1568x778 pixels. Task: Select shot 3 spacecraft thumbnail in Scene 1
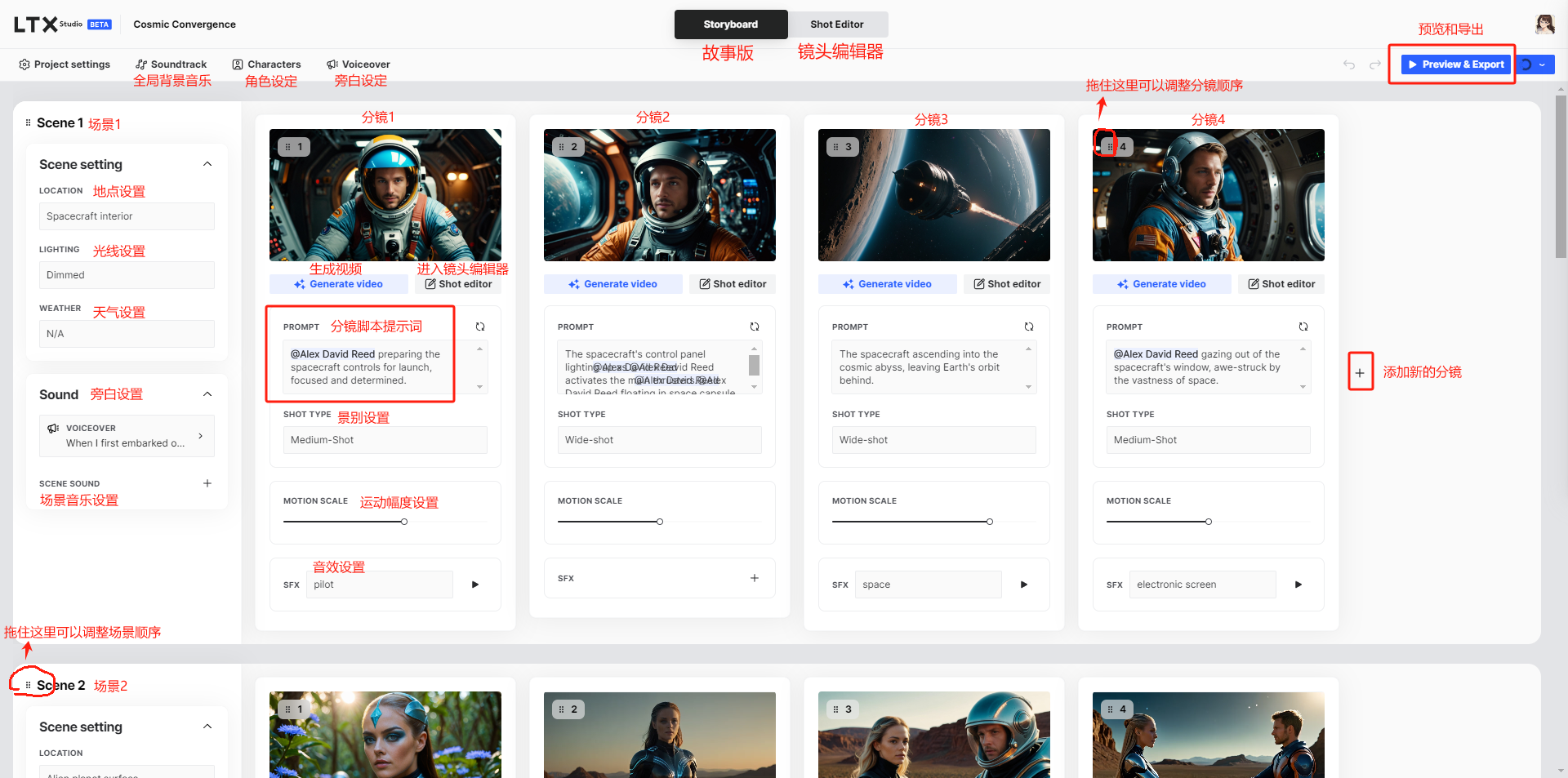934,195
